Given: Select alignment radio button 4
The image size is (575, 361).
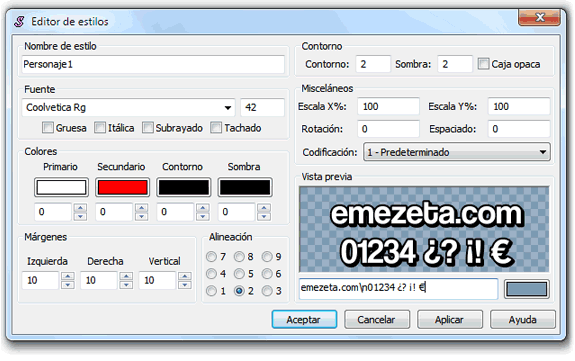Looking at the screenshot, I should [x=211, y=274].
